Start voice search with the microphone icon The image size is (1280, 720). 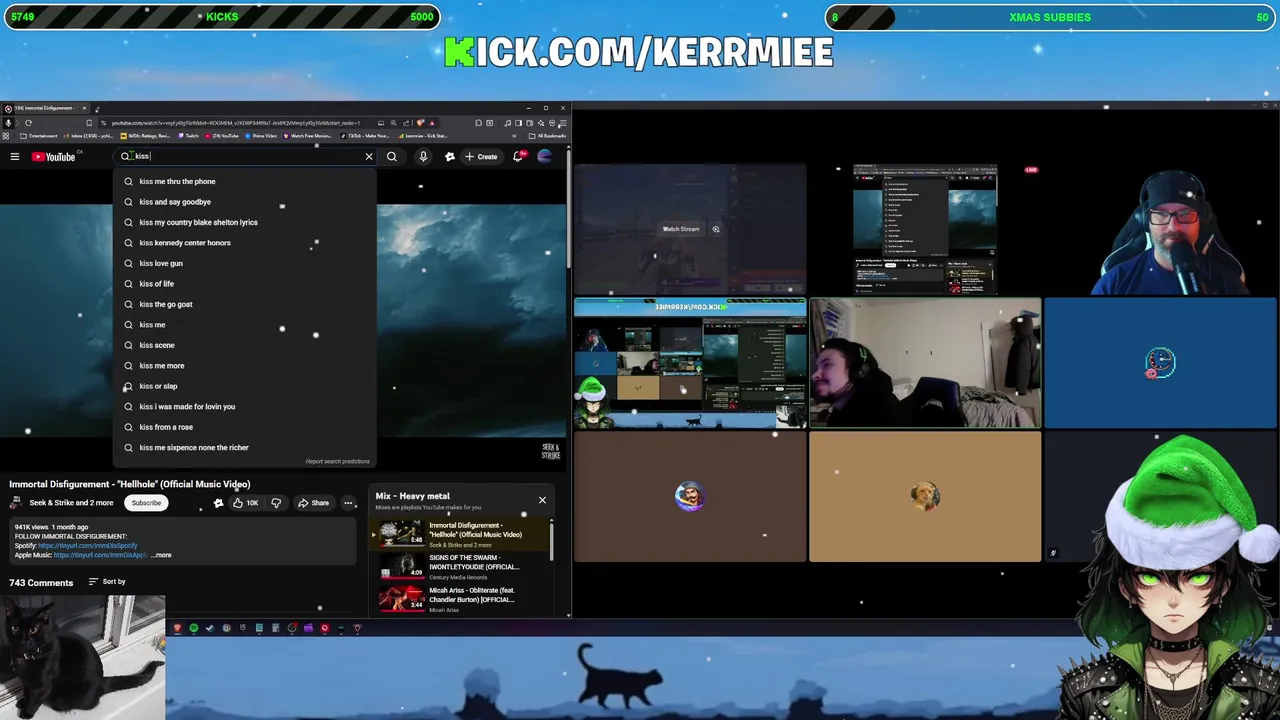[x=423, y=156]
